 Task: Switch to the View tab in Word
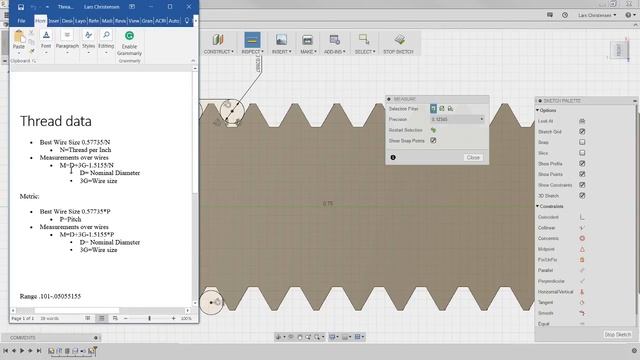point(134,20)
